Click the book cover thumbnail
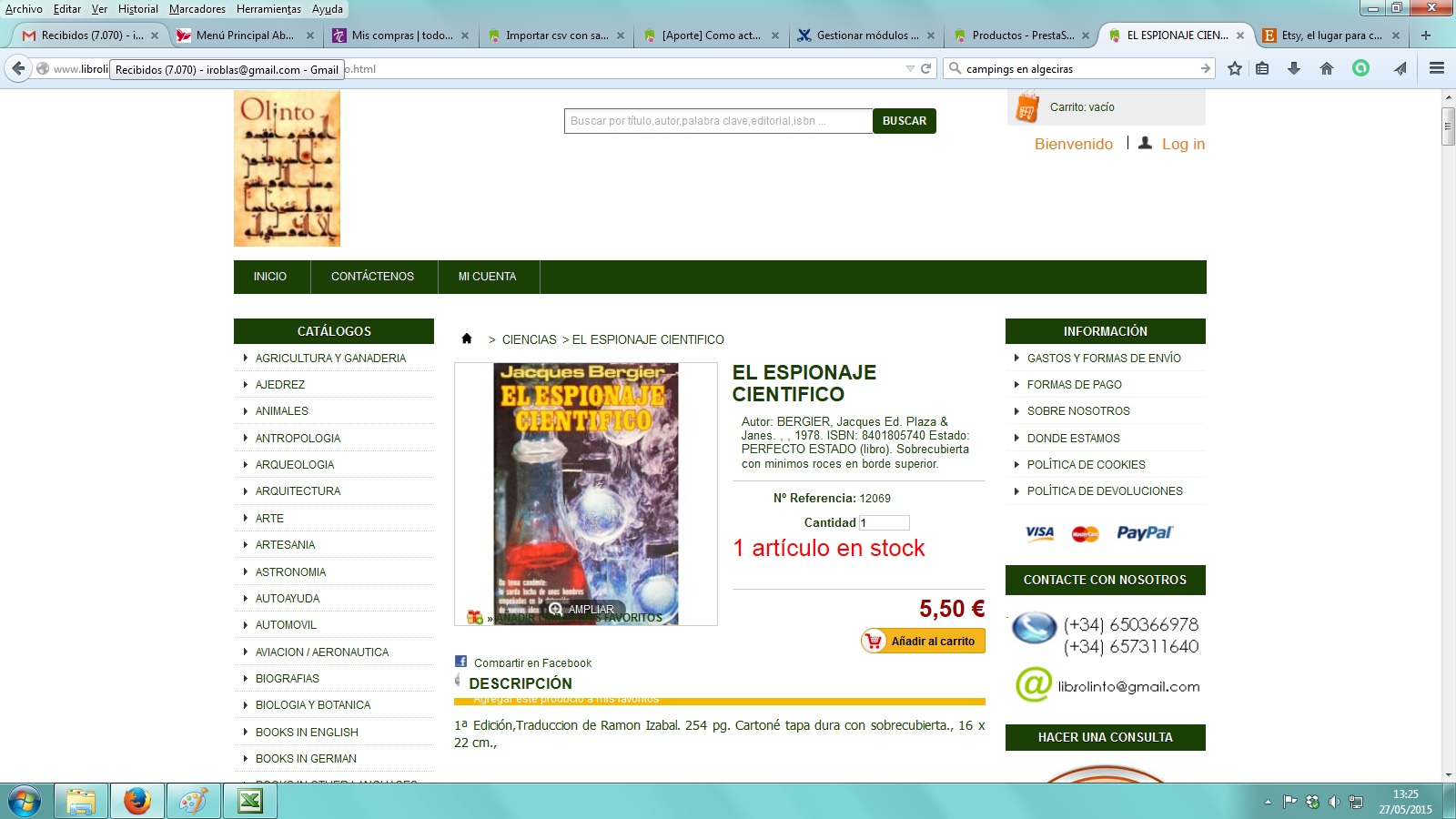 (x=586, y=494)
